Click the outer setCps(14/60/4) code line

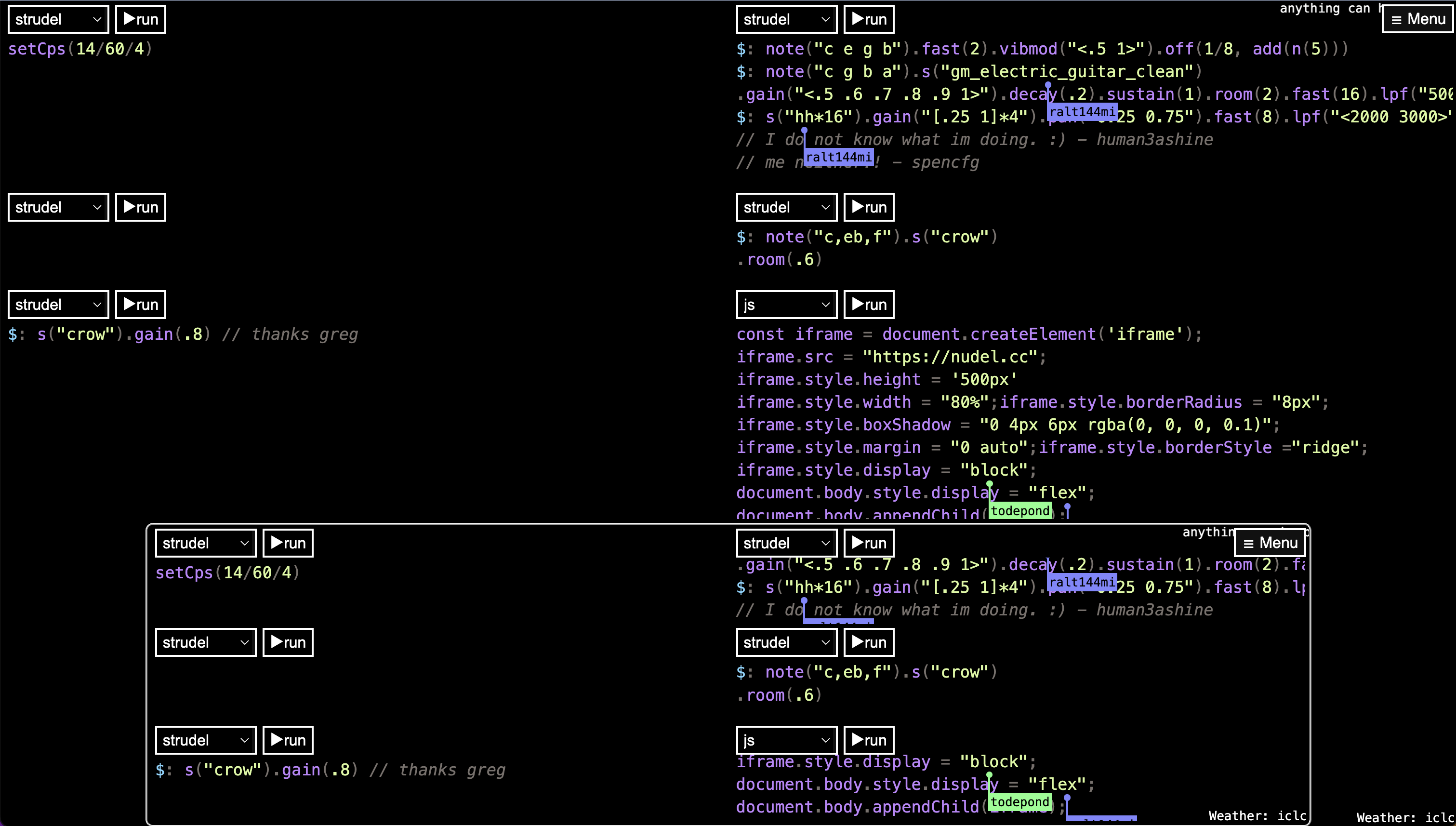(x=80, y=49)
